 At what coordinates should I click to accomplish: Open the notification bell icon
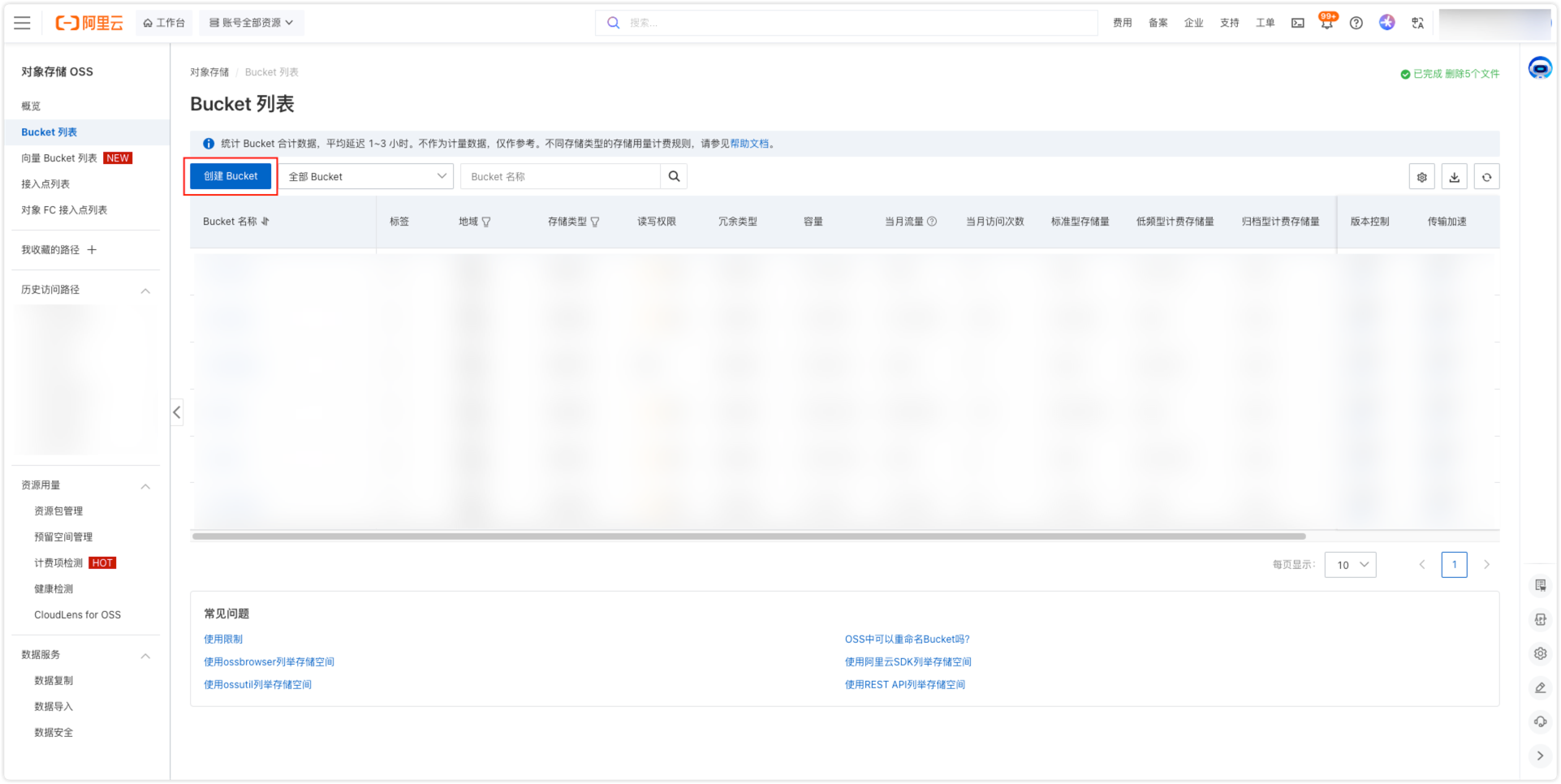(x=1326, y=24)
